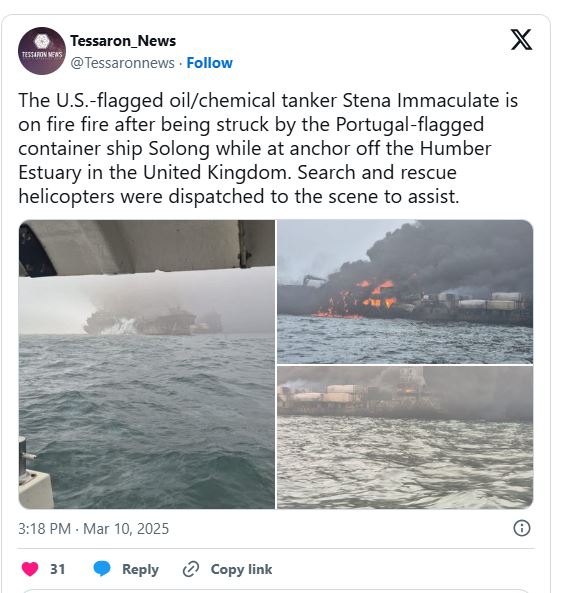The height and width of the screenshot is (593, 579).
Task: Click the chain link icon
Action: (x=191, y=569)
